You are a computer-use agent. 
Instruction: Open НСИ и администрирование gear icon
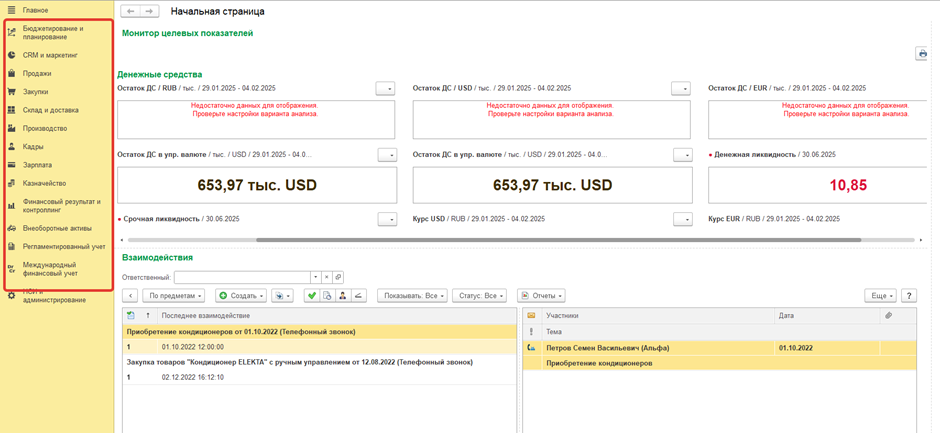click(x=11, y=295)
